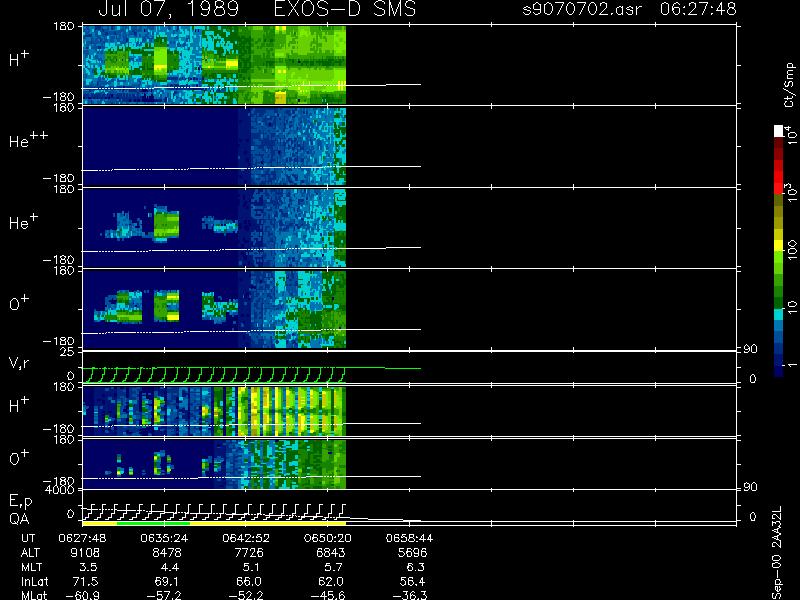The height and width of the screenshot is (600, 800).
Task: Click the "06:27:48" time in the header
Action: pos(698,9)
